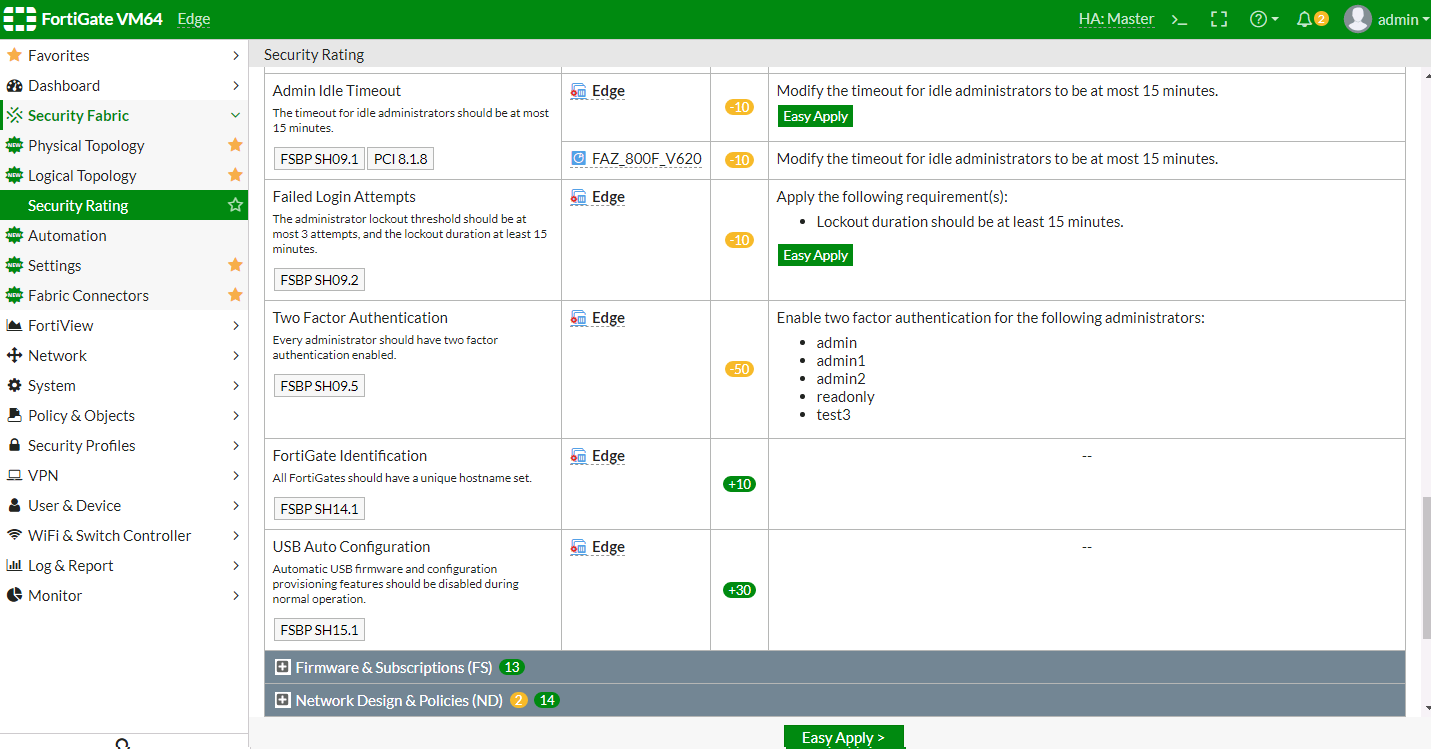Expand the Policy & Objects chevron

235,415
